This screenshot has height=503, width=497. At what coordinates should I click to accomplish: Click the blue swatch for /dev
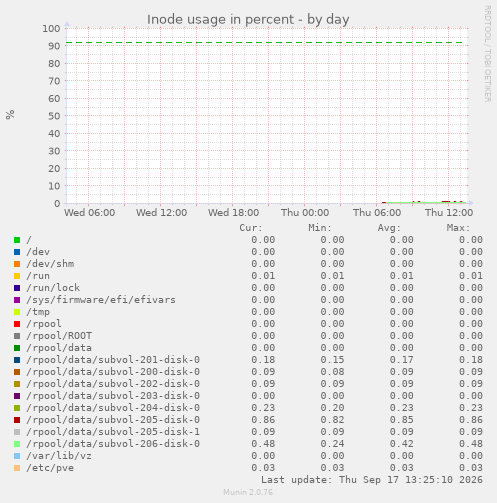17,252
